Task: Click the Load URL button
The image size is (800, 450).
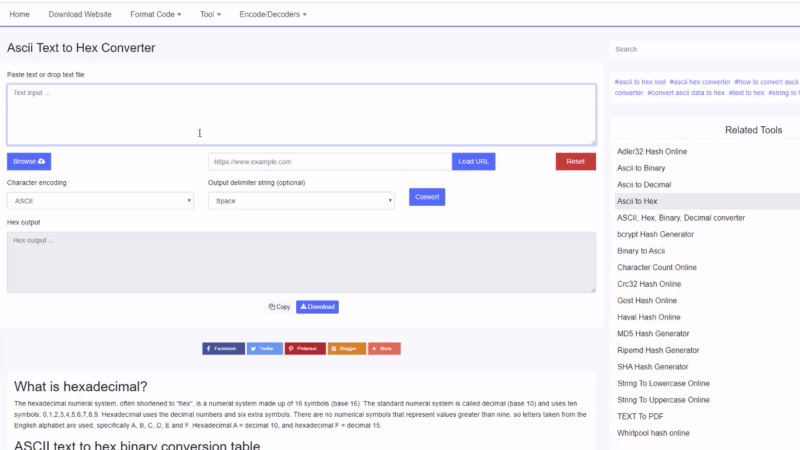Action: (473, 161)
